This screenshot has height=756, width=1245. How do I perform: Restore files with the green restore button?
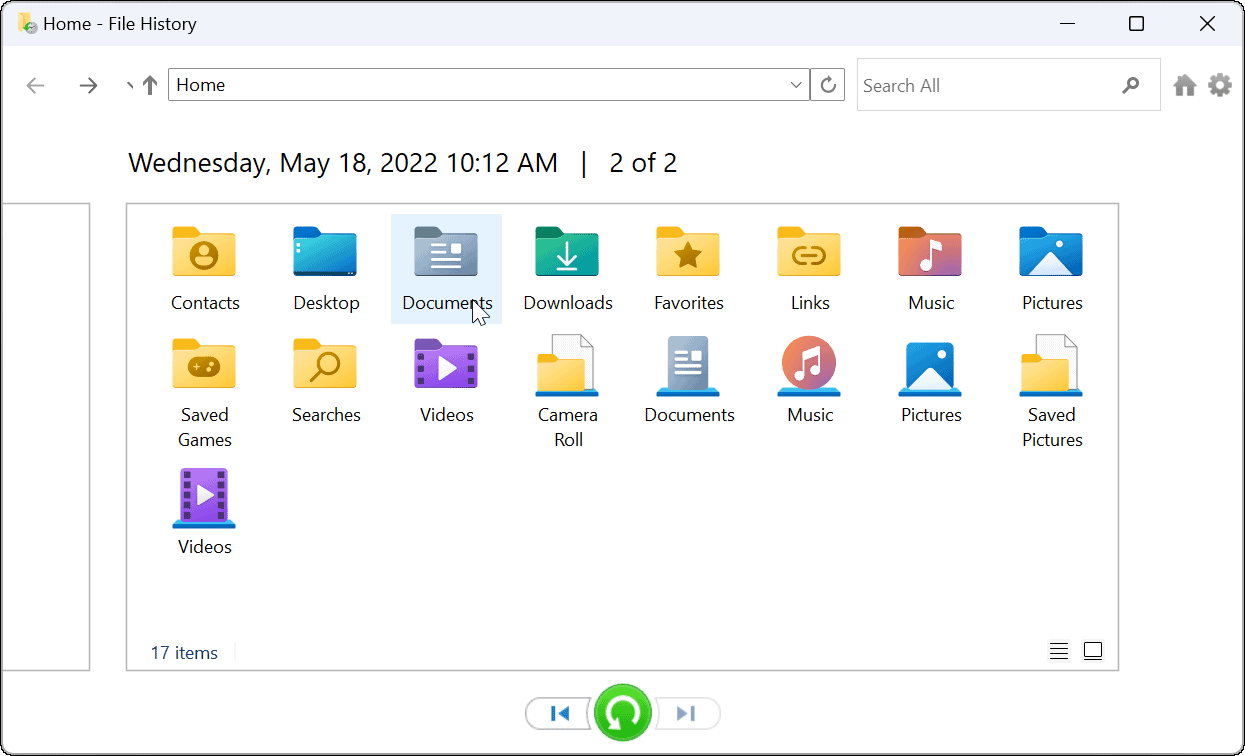(622, 713)
